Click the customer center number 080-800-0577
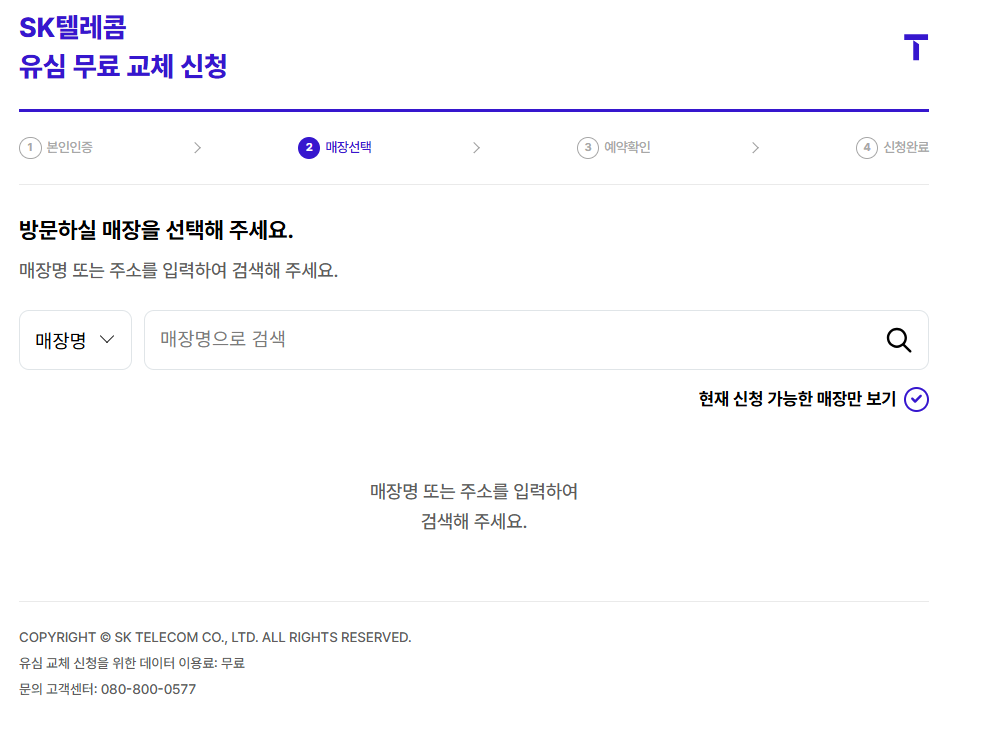 [x=148, y=689]
